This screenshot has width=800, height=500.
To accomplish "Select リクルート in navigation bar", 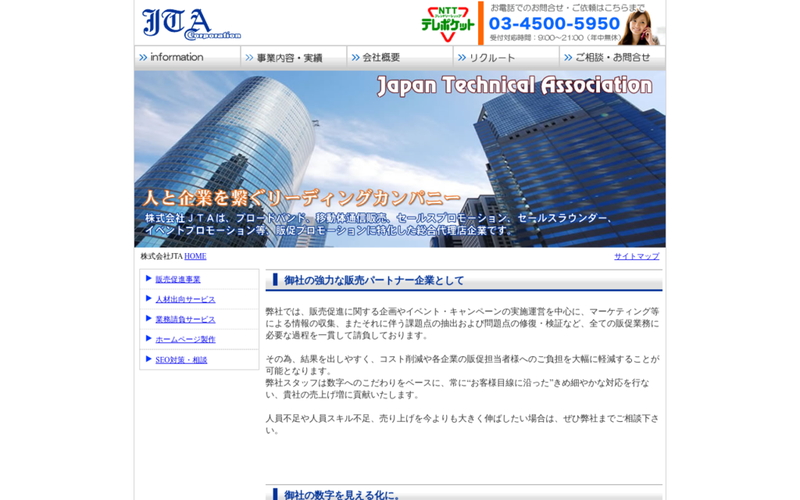I will 506,58.
